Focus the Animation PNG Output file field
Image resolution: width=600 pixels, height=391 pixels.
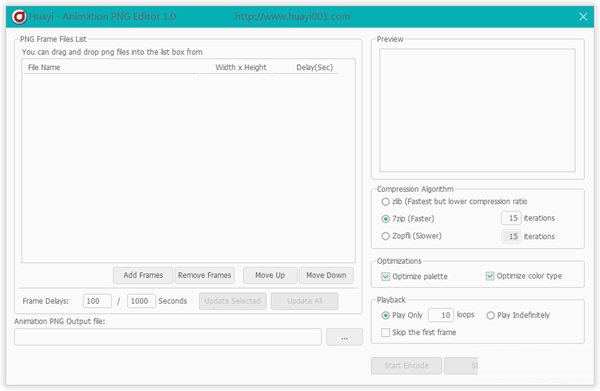pyautogui.click(x=168, y=337)
